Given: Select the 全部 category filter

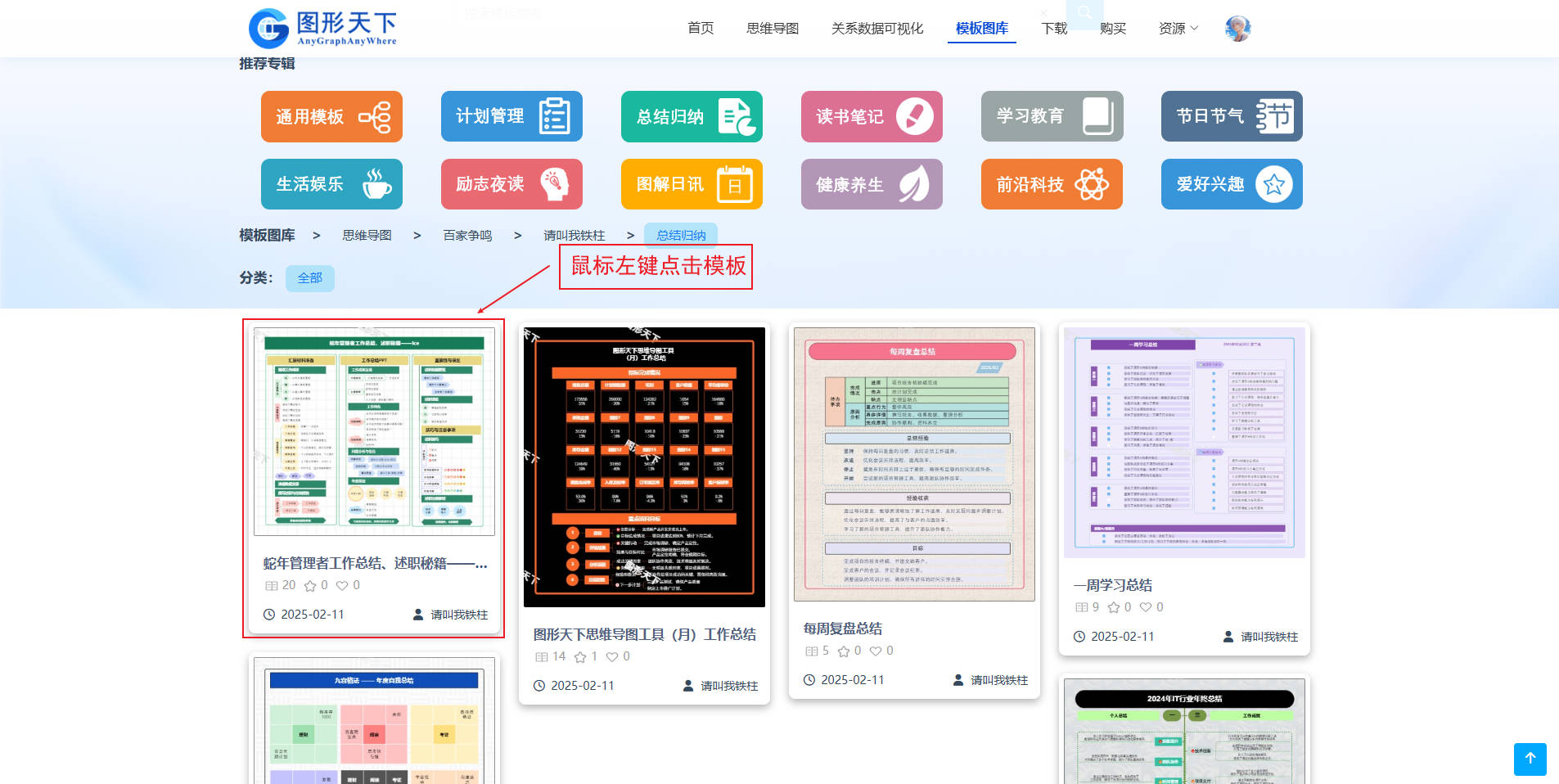Looking at the screenshot, I should click(309, 278).
